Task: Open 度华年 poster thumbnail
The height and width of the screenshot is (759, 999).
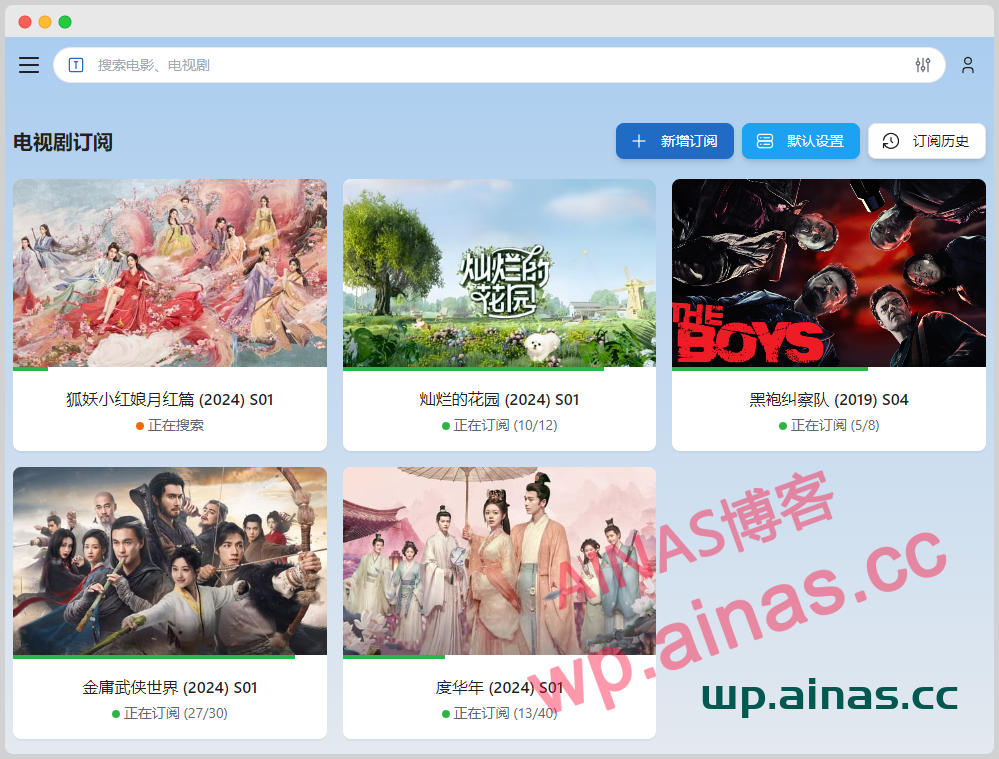Action: click(500, 561)
